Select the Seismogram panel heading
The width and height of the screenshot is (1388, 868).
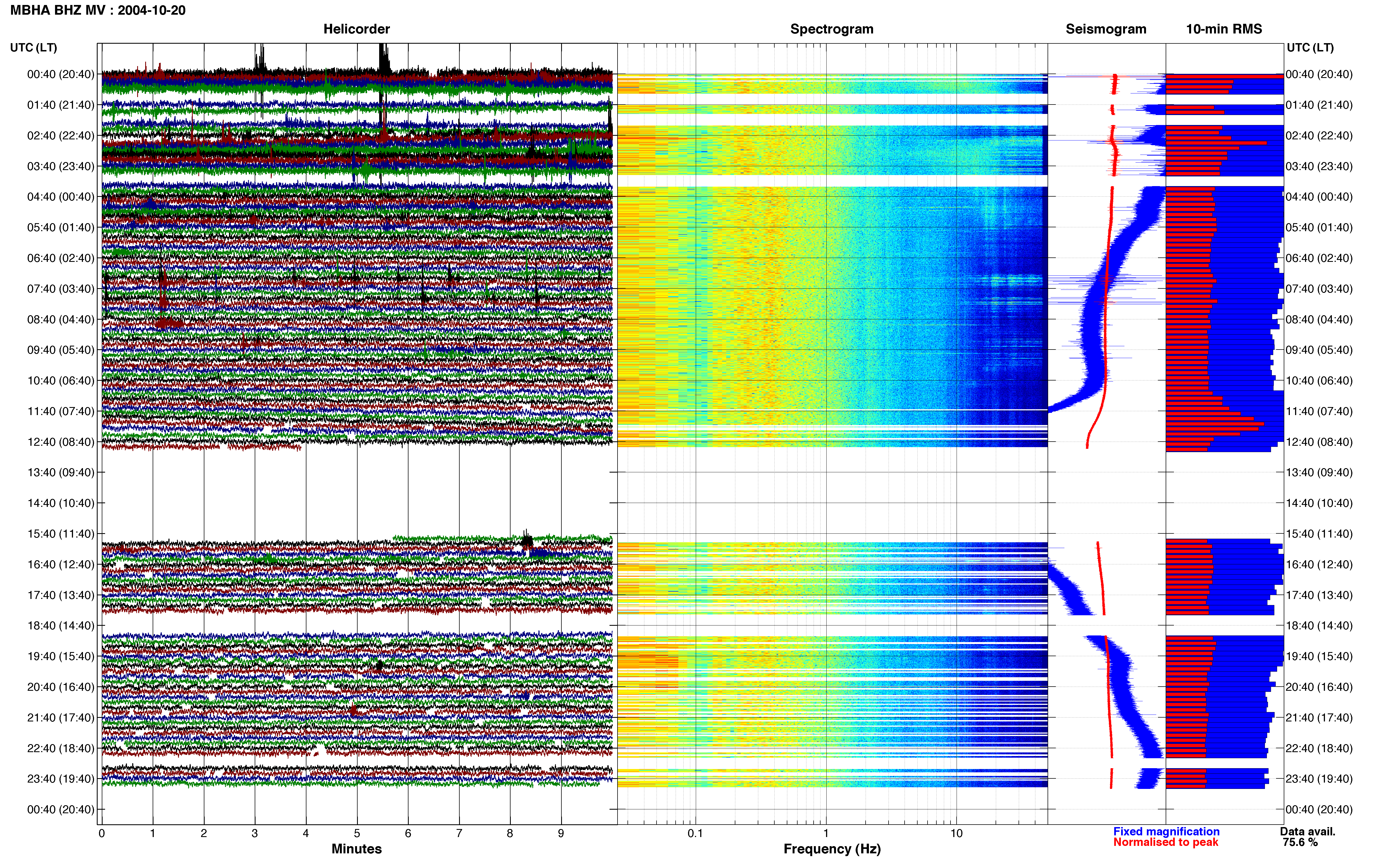coord(1106,29)
